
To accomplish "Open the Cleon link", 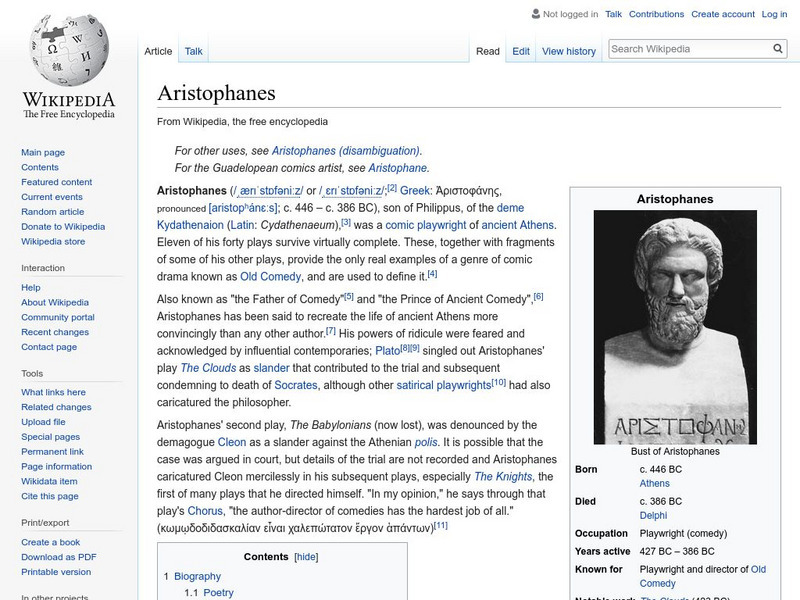I will pos(232,442).
